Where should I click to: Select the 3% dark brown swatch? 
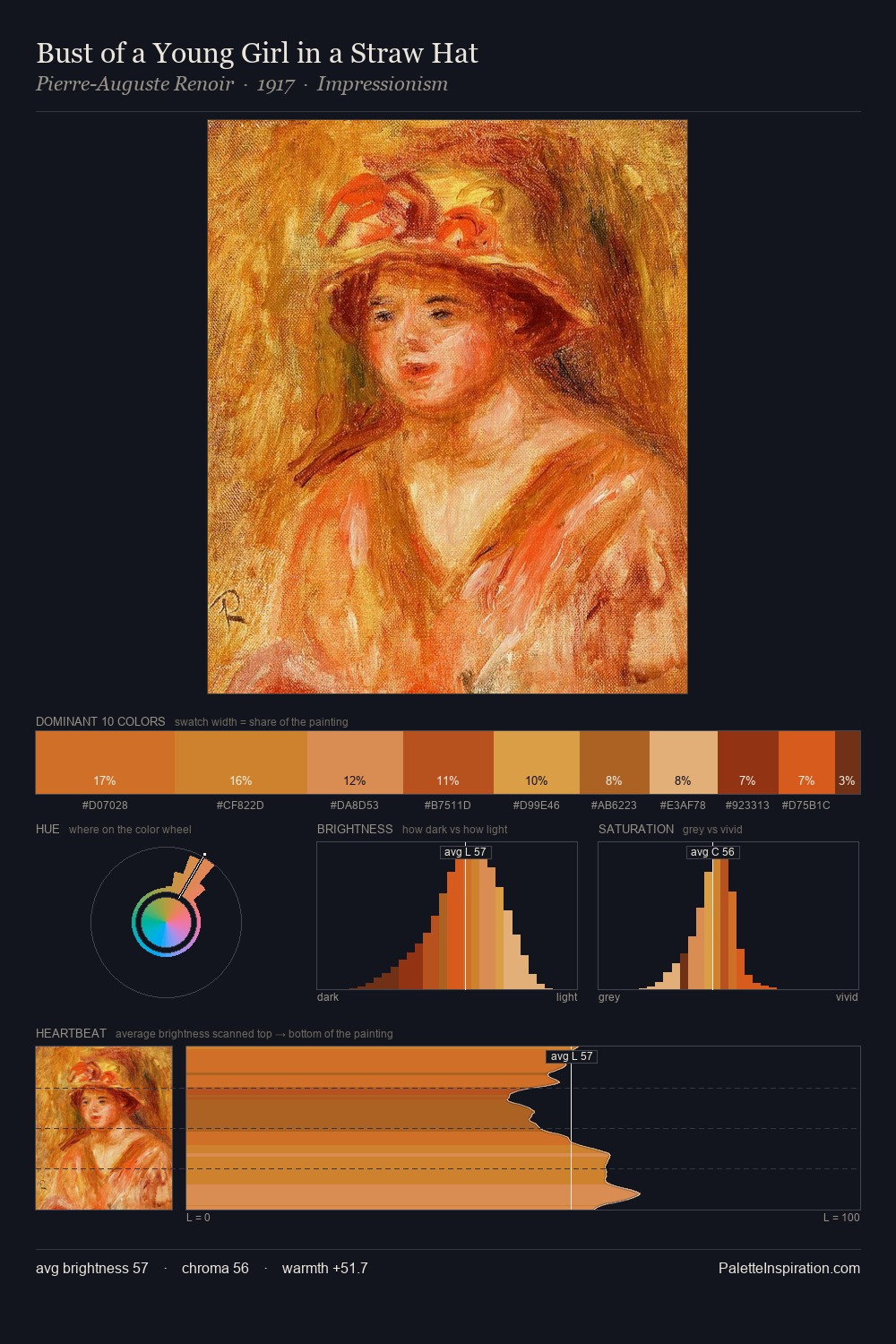848,762
